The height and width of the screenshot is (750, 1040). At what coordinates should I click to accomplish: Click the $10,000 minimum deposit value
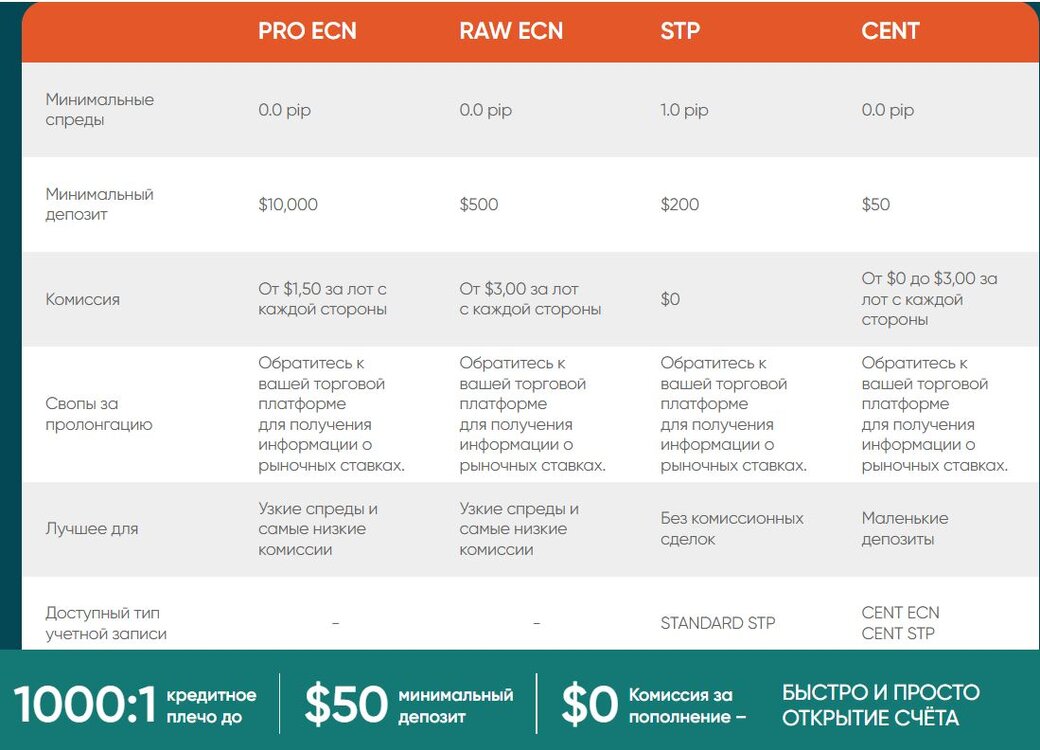[x=288, y=204]
